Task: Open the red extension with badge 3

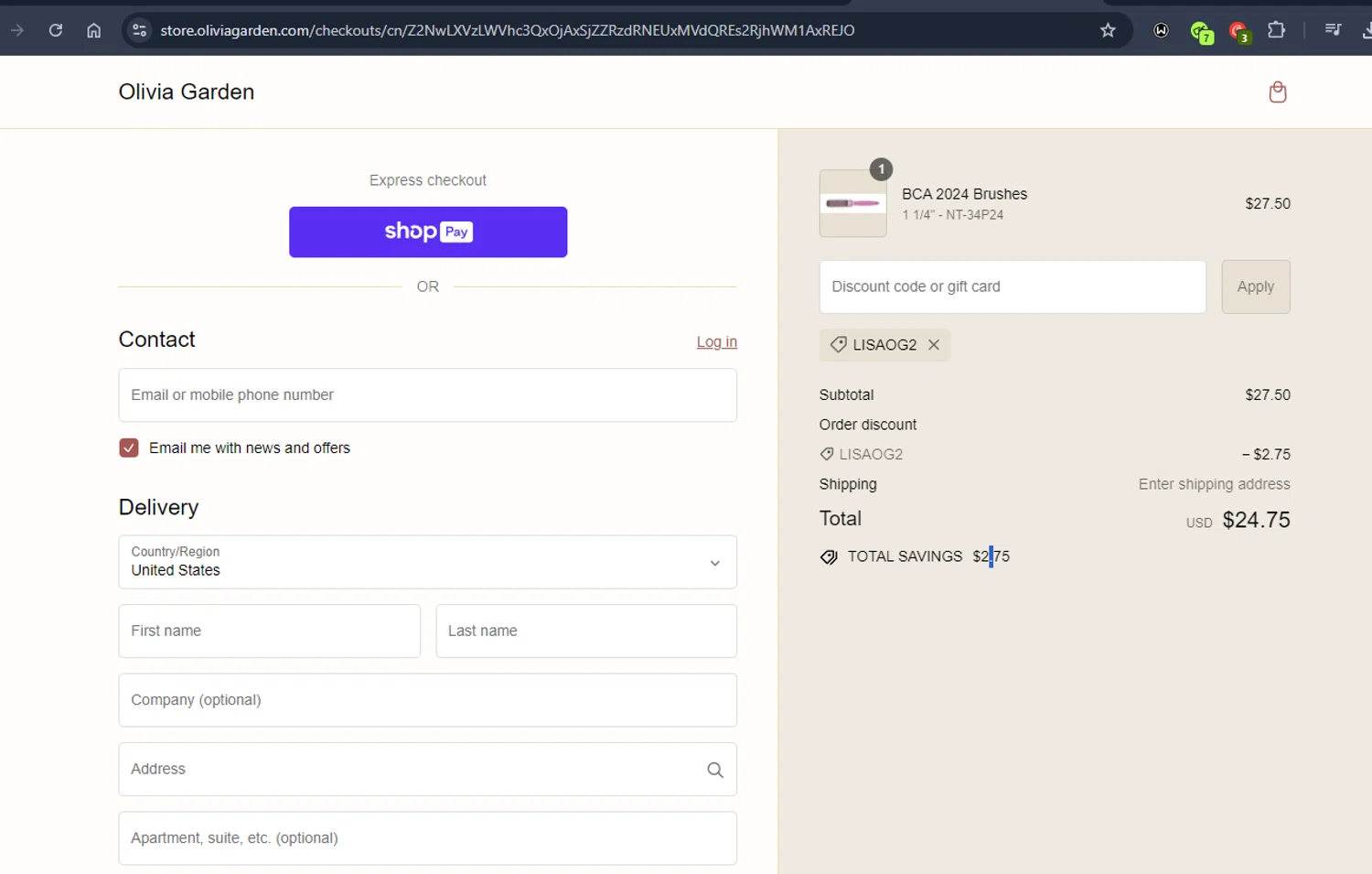Action: (1239, 32)
